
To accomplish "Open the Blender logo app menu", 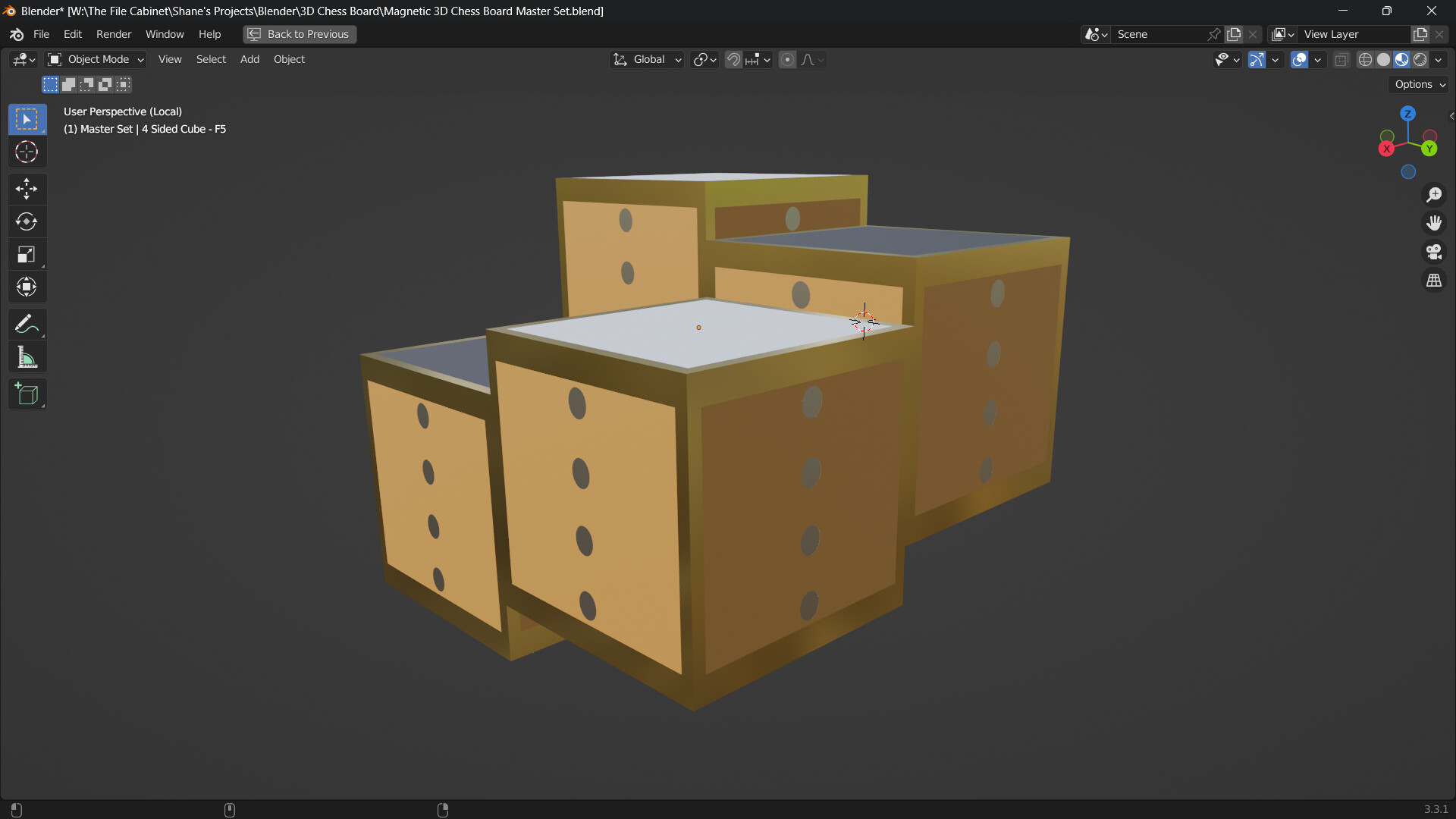I will (x=17, y=34).
